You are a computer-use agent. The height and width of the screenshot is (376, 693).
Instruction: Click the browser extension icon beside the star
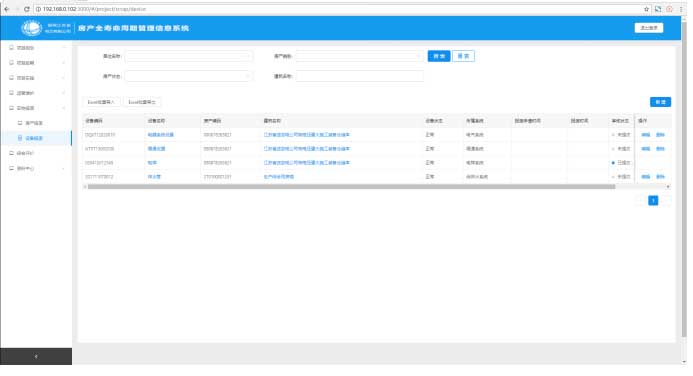pos(658,9)
